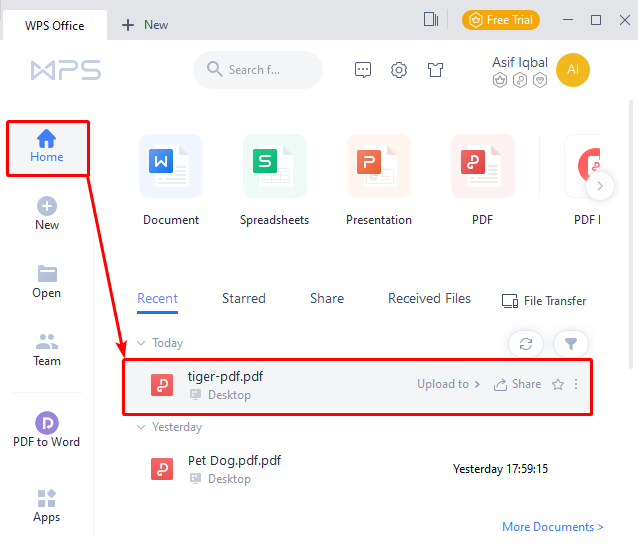Go to the Home sidebar item
Viewport: 638px width, 558px height.
[x=47, y=148]
